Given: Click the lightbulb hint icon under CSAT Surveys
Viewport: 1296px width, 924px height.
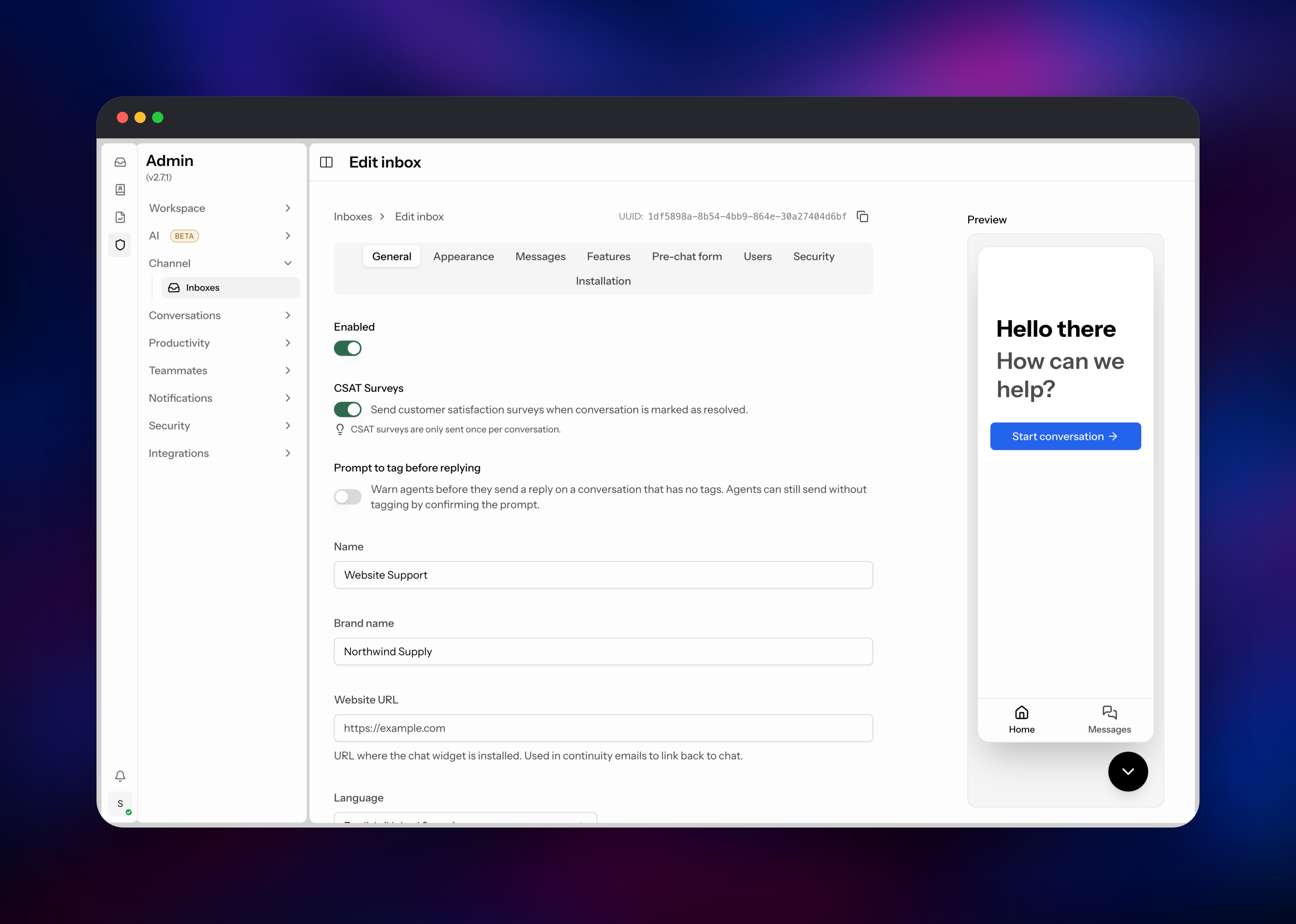Looking at the screenshot, I should [340, 430].
